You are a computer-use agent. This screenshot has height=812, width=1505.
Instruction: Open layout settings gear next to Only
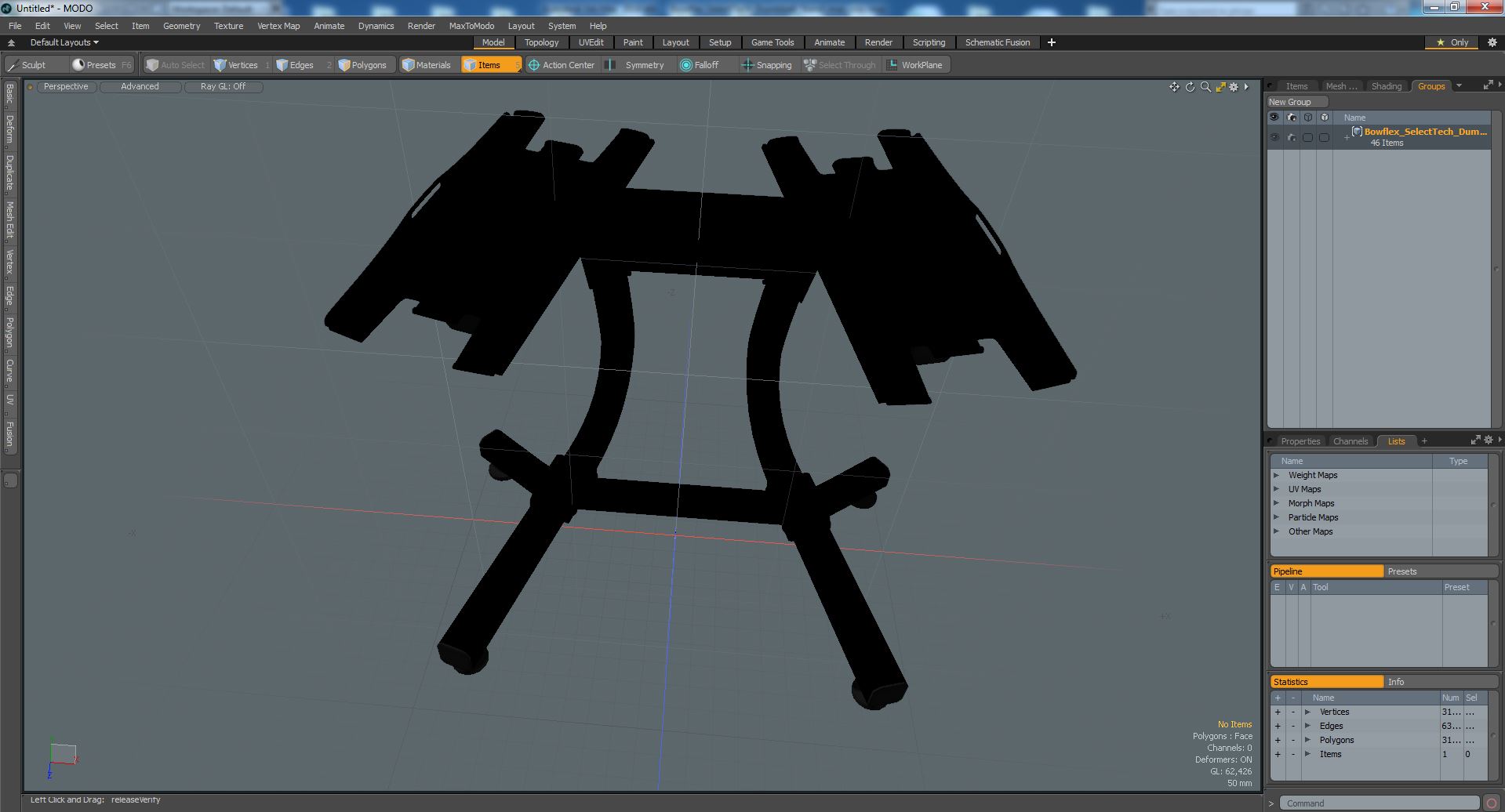point(1492,42)
